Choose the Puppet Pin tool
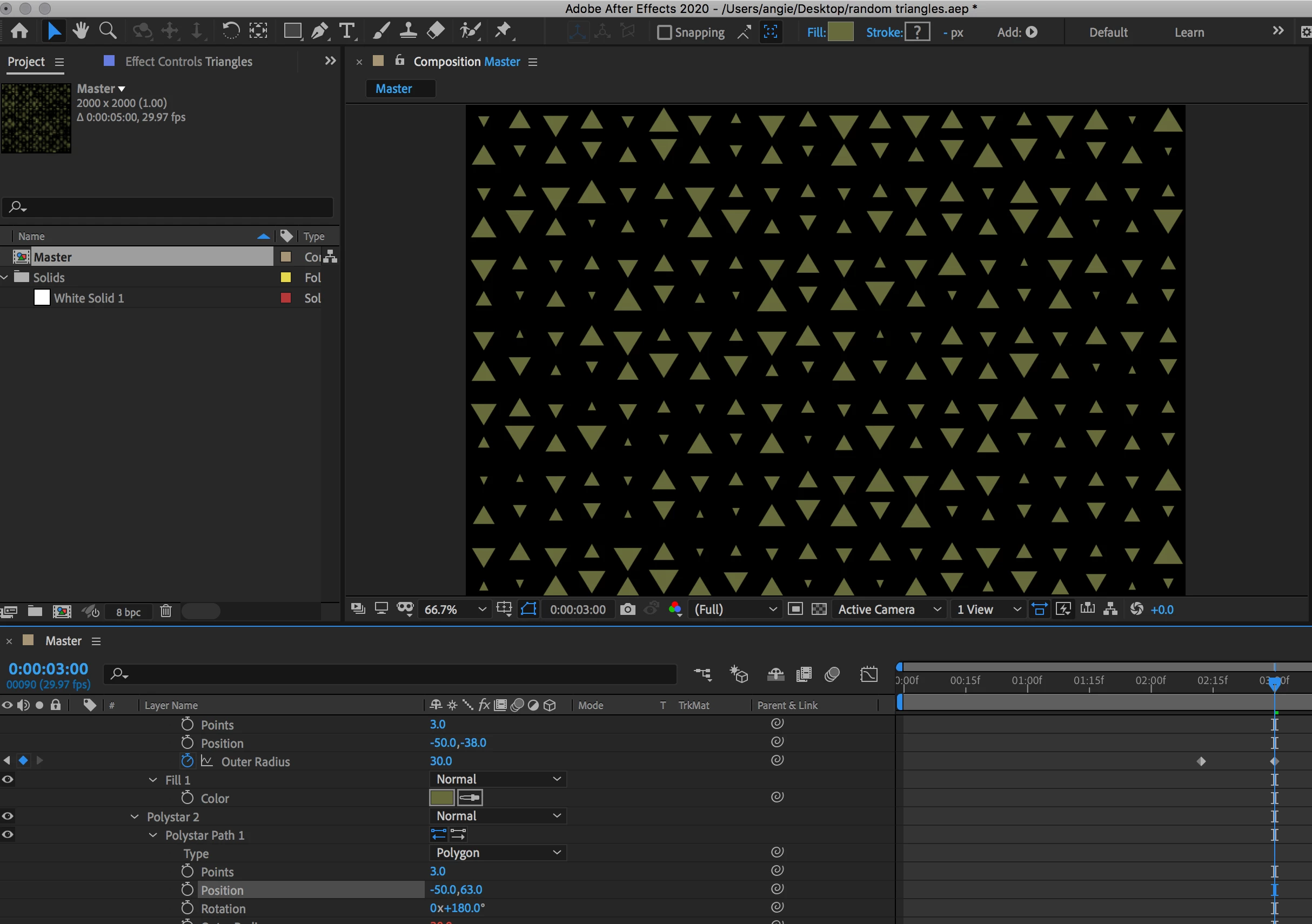1312x924 pixels. pyautogui.click(x=503, y=31)
